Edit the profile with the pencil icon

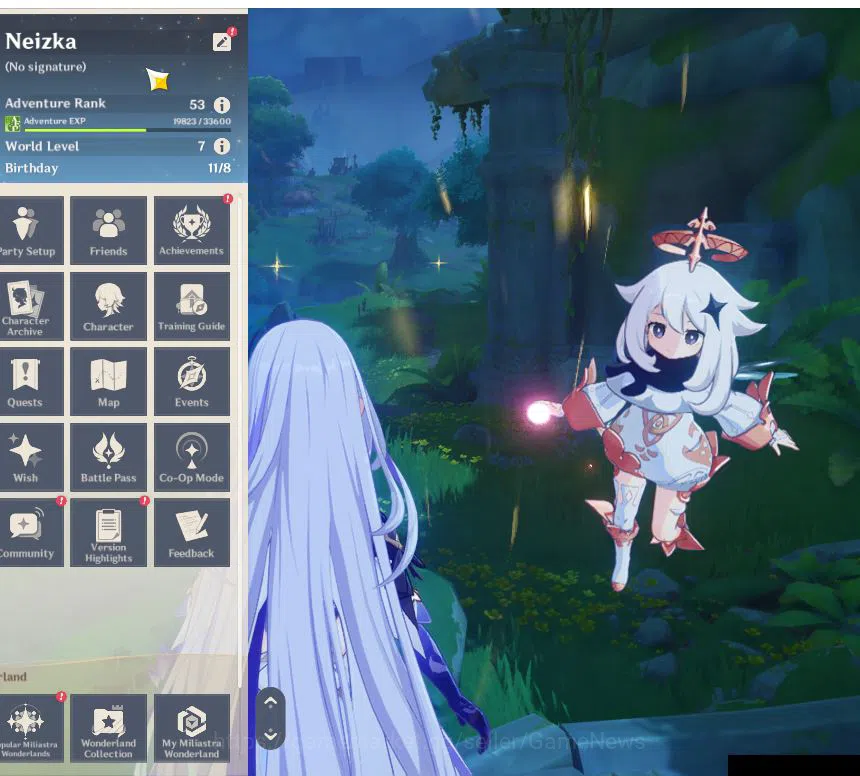(222, 42)
